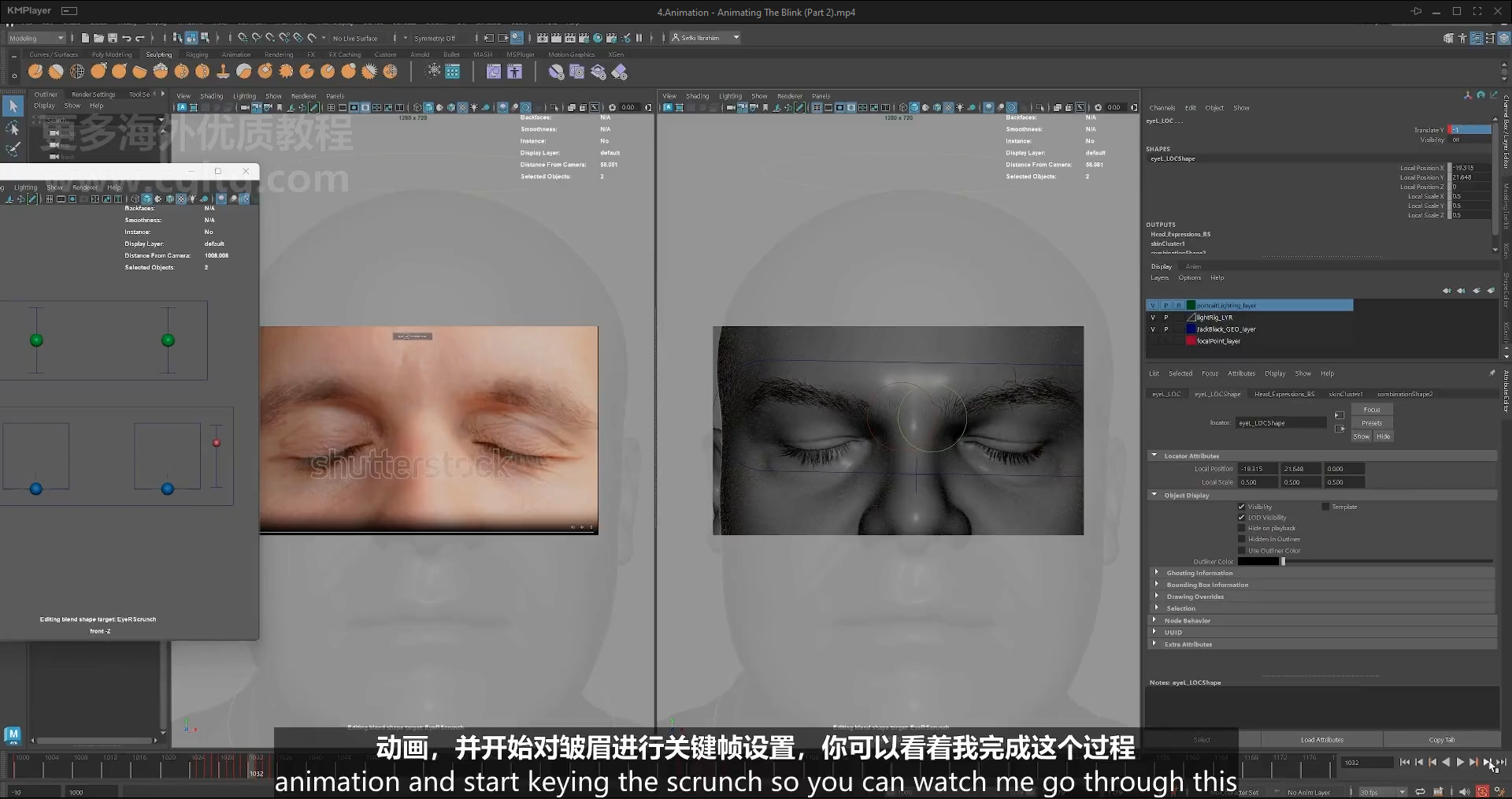Click the save scene icon

(113, 38)
